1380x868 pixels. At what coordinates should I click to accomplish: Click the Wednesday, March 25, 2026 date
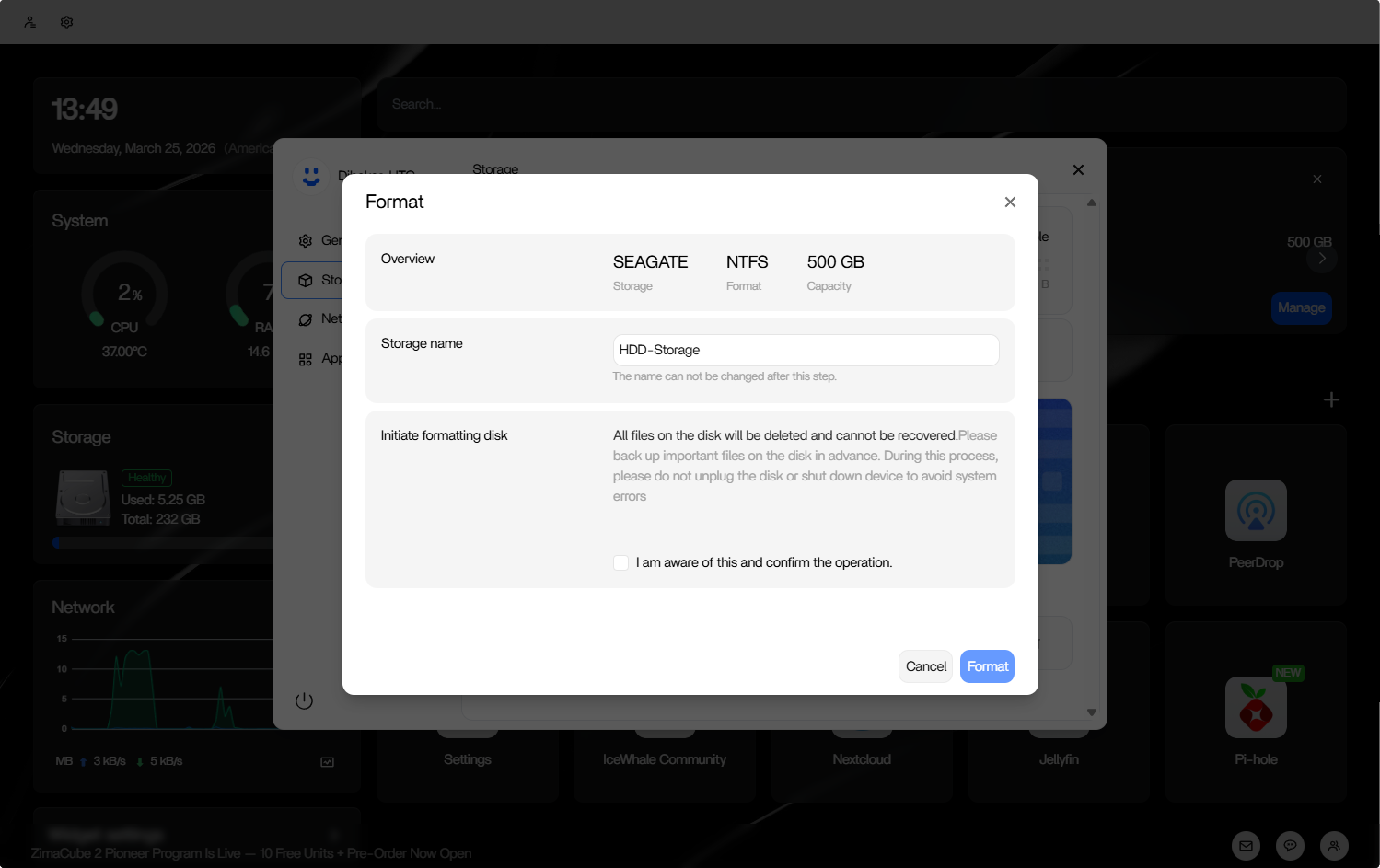pyautogui.click(x=133, y=148)
